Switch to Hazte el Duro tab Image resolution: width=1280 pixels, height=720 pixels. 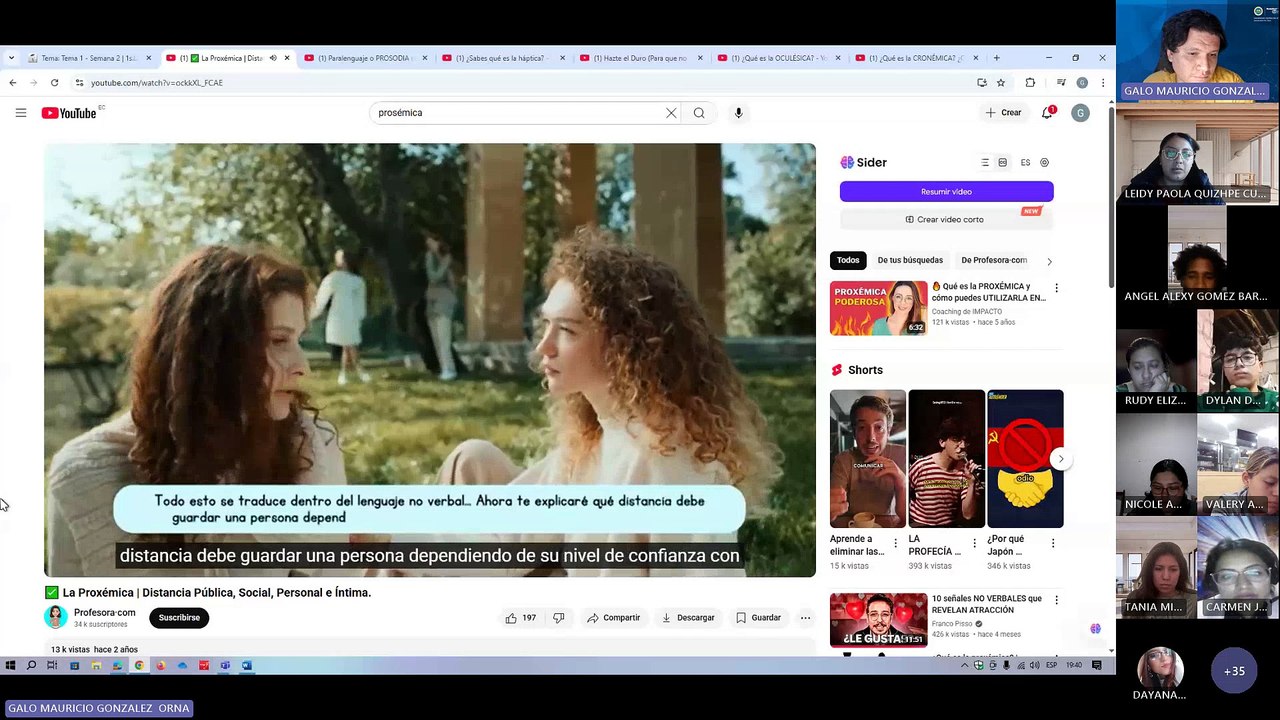[x=641, y=58]
